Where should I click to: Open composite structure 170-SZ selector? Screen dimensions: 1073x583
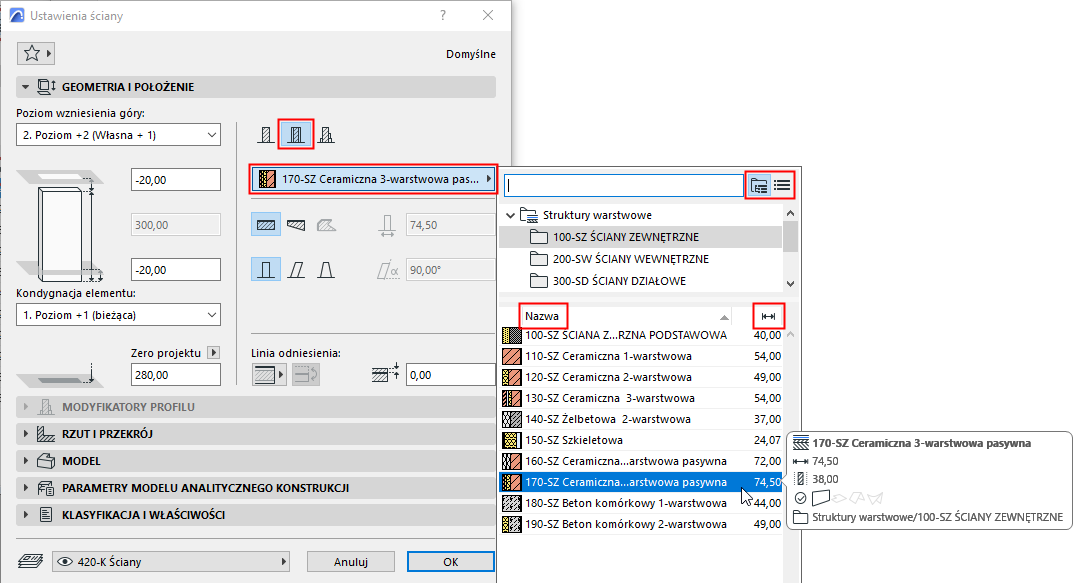tap(373, 179)
